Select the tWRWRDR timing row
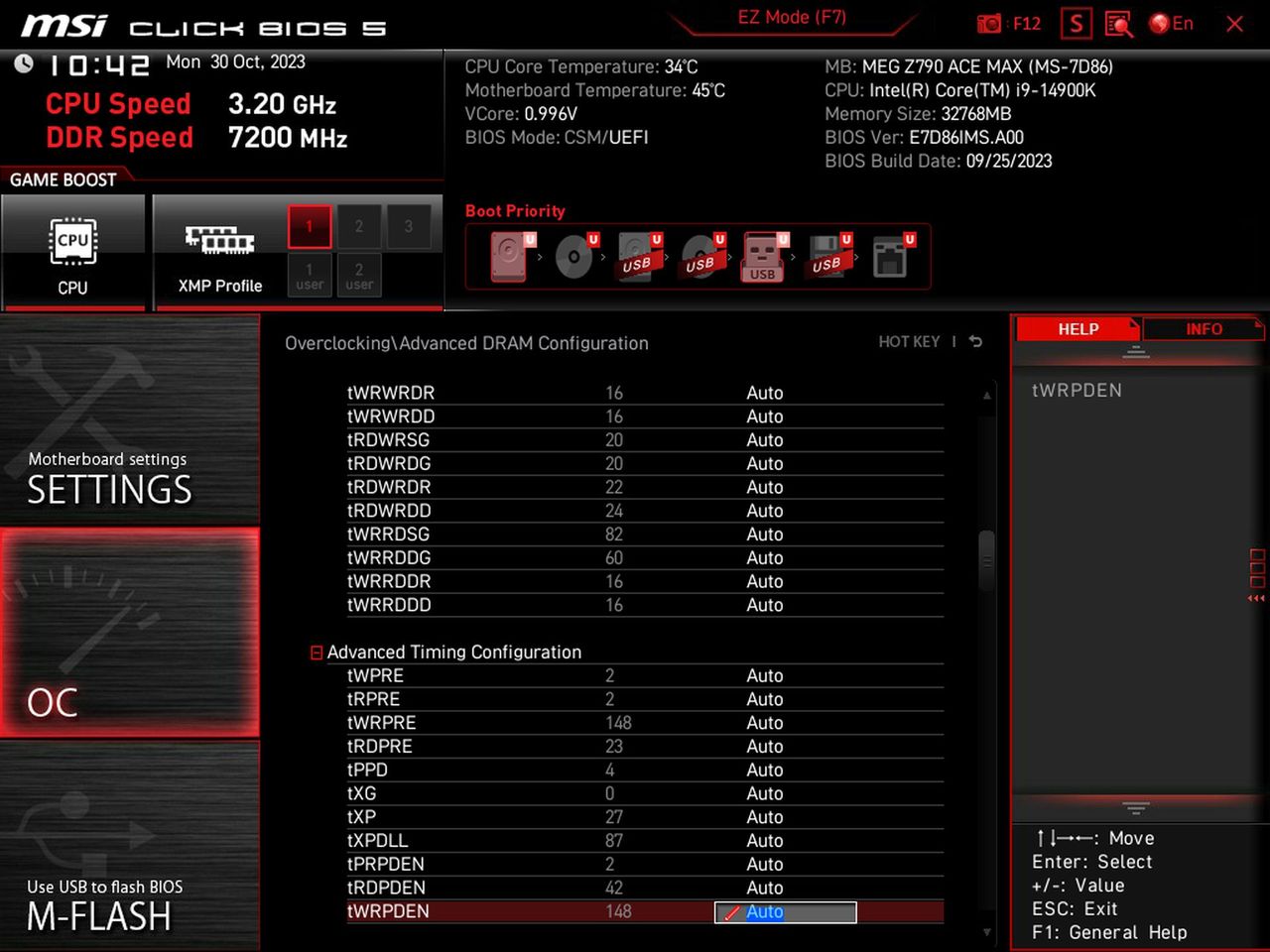This screenshot has height=952, width=1270. click(645, 393)
